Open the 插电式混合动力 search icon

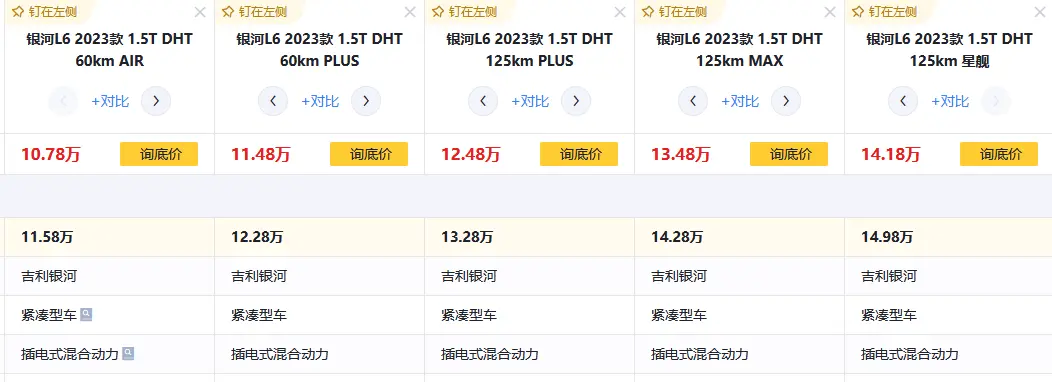pos(128,353)
